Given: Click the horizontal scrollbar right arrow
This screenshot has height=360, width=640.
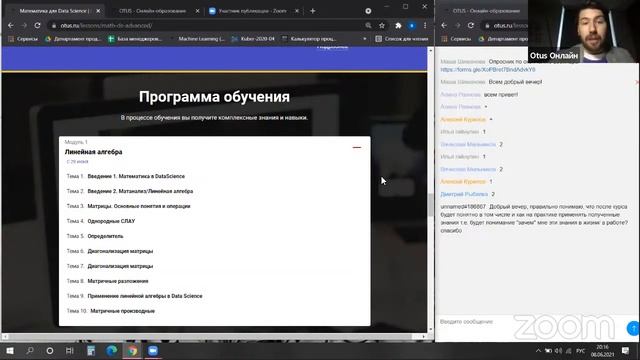Looking at the screenshot, I should pyautogui.click(x=424, y=337).
